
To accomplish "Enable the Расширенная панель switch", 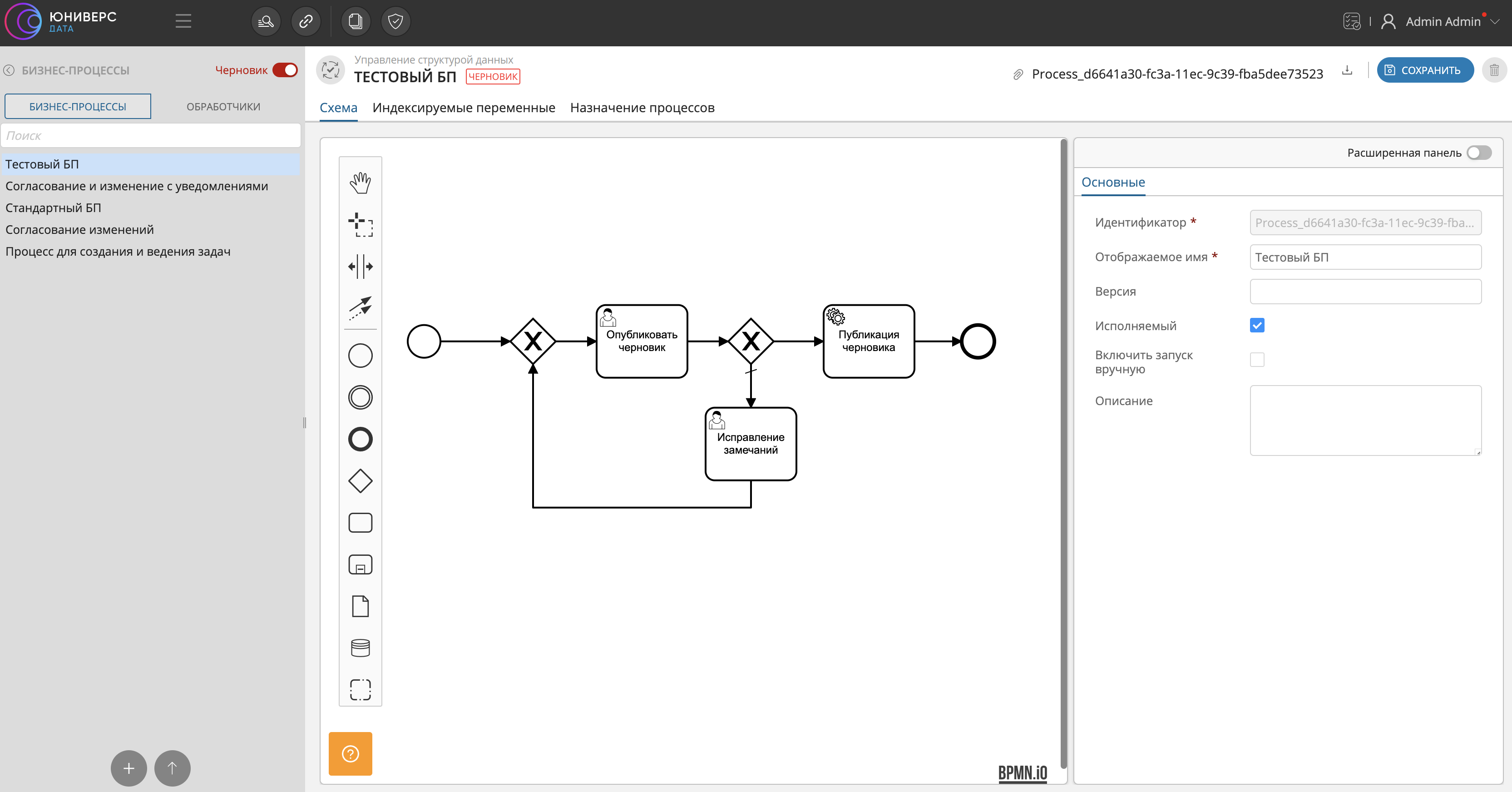I will [1478, 153].
